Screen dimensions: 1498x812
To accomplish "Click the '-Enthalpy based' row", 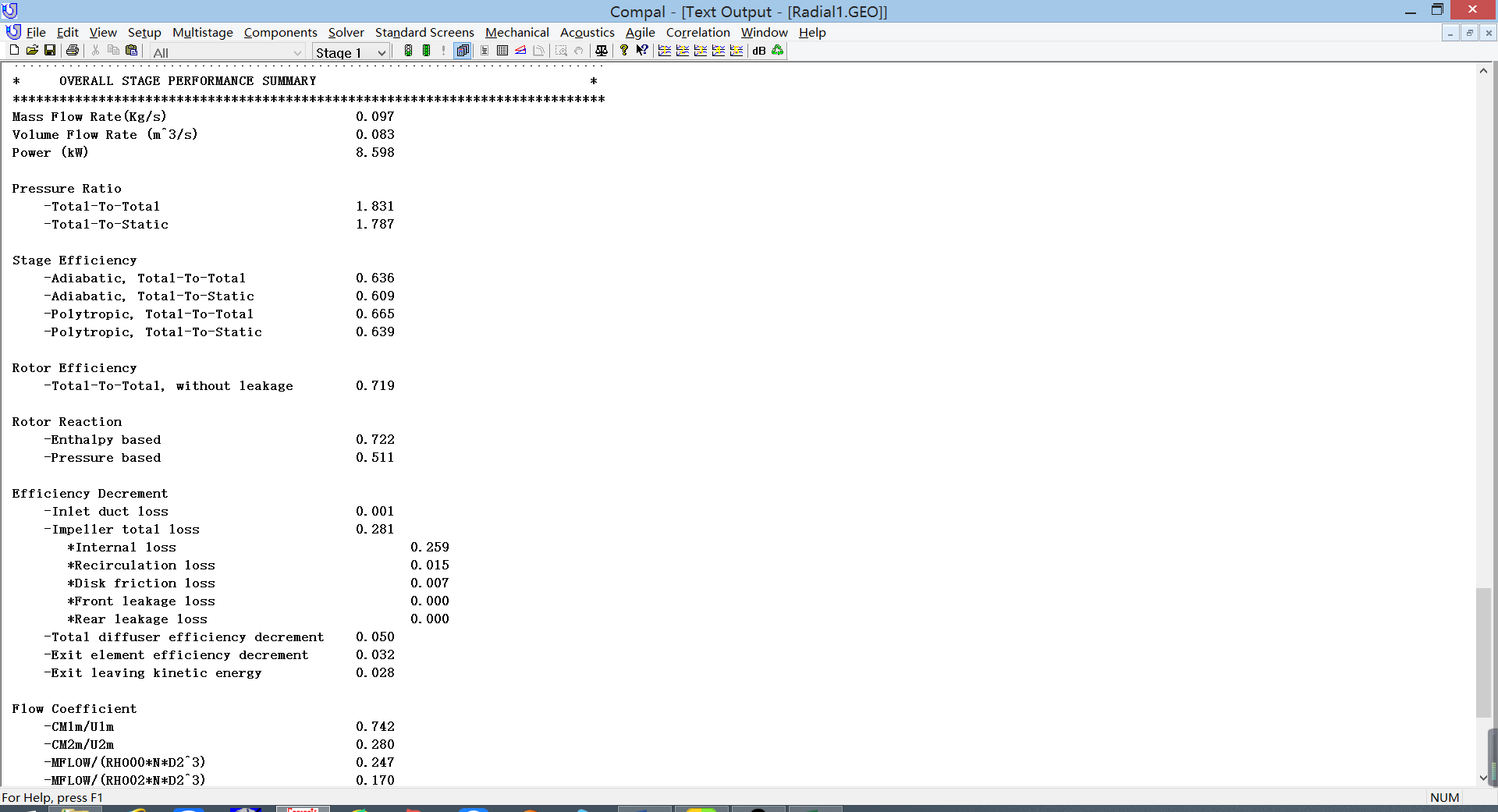I will 102,440.
